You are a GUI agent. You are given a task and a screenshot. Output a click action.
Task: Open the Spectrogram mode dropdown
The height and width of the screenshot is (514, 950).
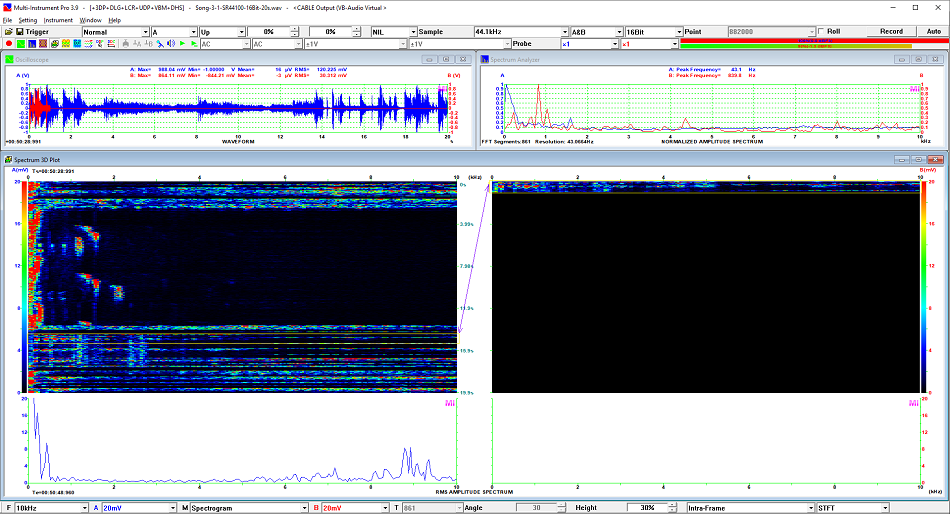(303, 508)
